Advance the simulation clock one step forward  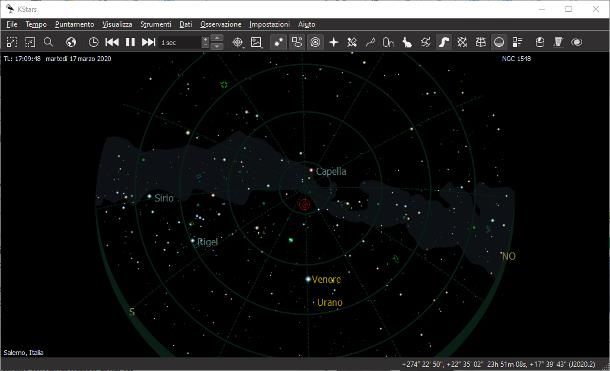click(x=149, y=42)
